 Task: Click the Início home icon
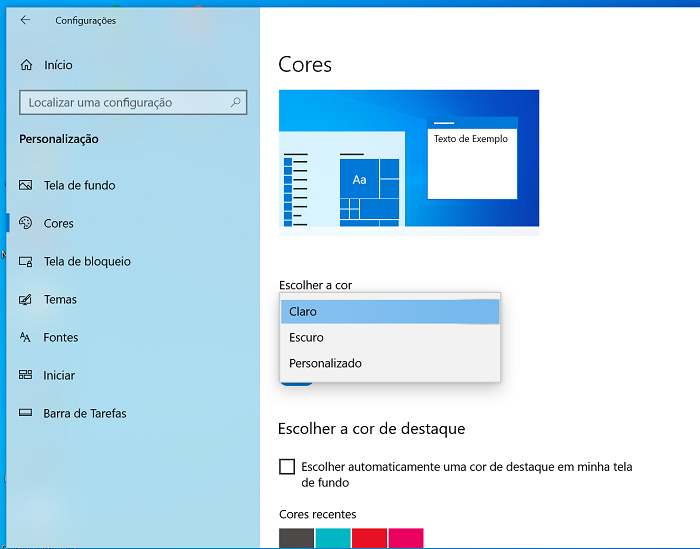[26, 65]
